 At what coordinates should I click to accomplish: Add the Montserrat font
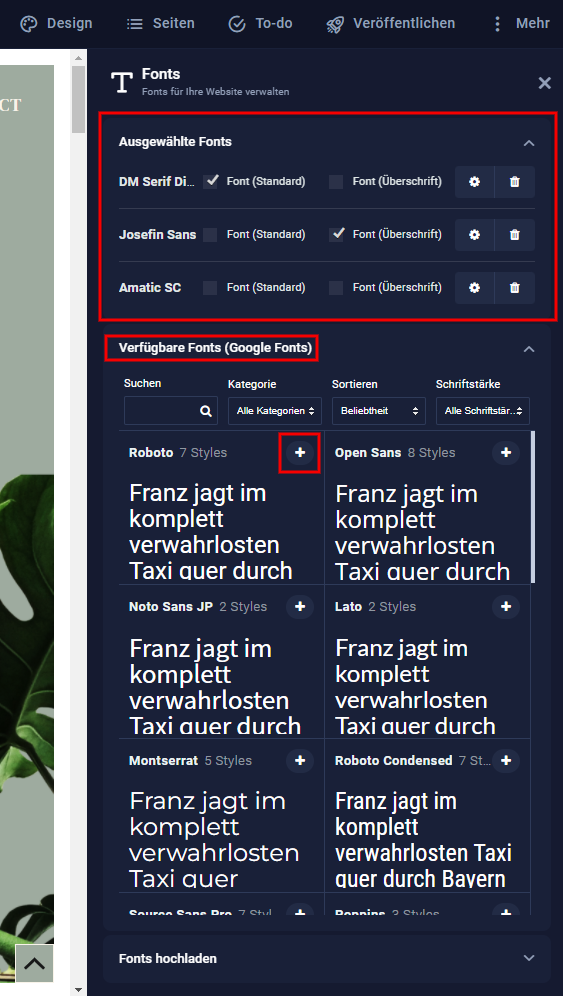300,760
